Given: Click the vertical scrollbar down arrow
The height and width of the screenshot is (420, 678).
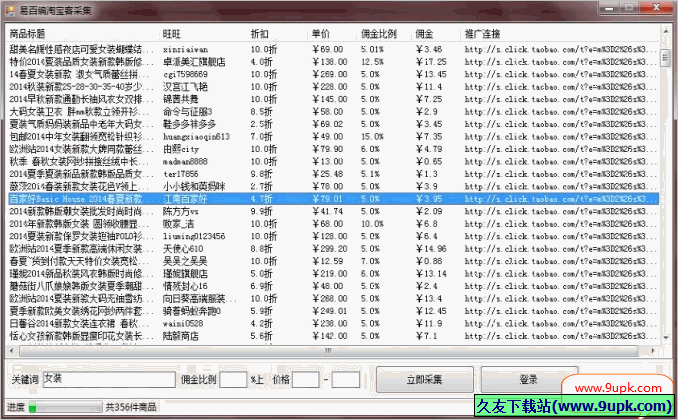Looking at the screenshot, I should (665, 337).
